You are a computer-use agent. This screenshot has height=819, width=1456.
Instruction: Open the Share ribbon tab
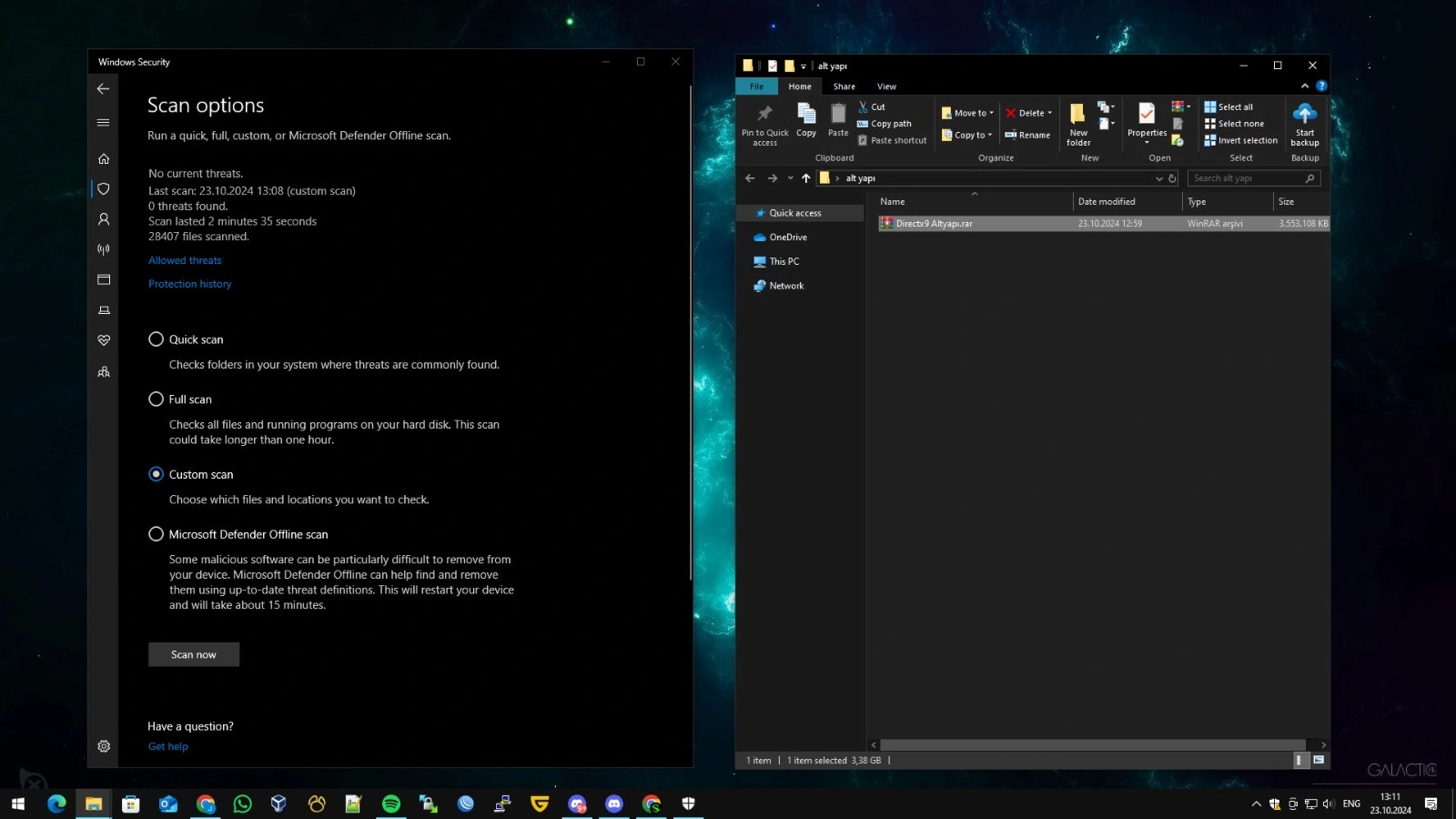click(x=844, y=86)
